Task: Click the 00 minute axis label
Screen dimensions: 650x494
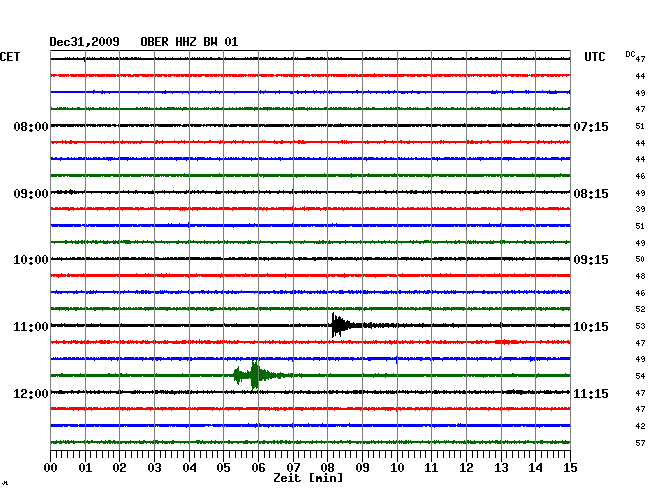Action: (50, 468)
